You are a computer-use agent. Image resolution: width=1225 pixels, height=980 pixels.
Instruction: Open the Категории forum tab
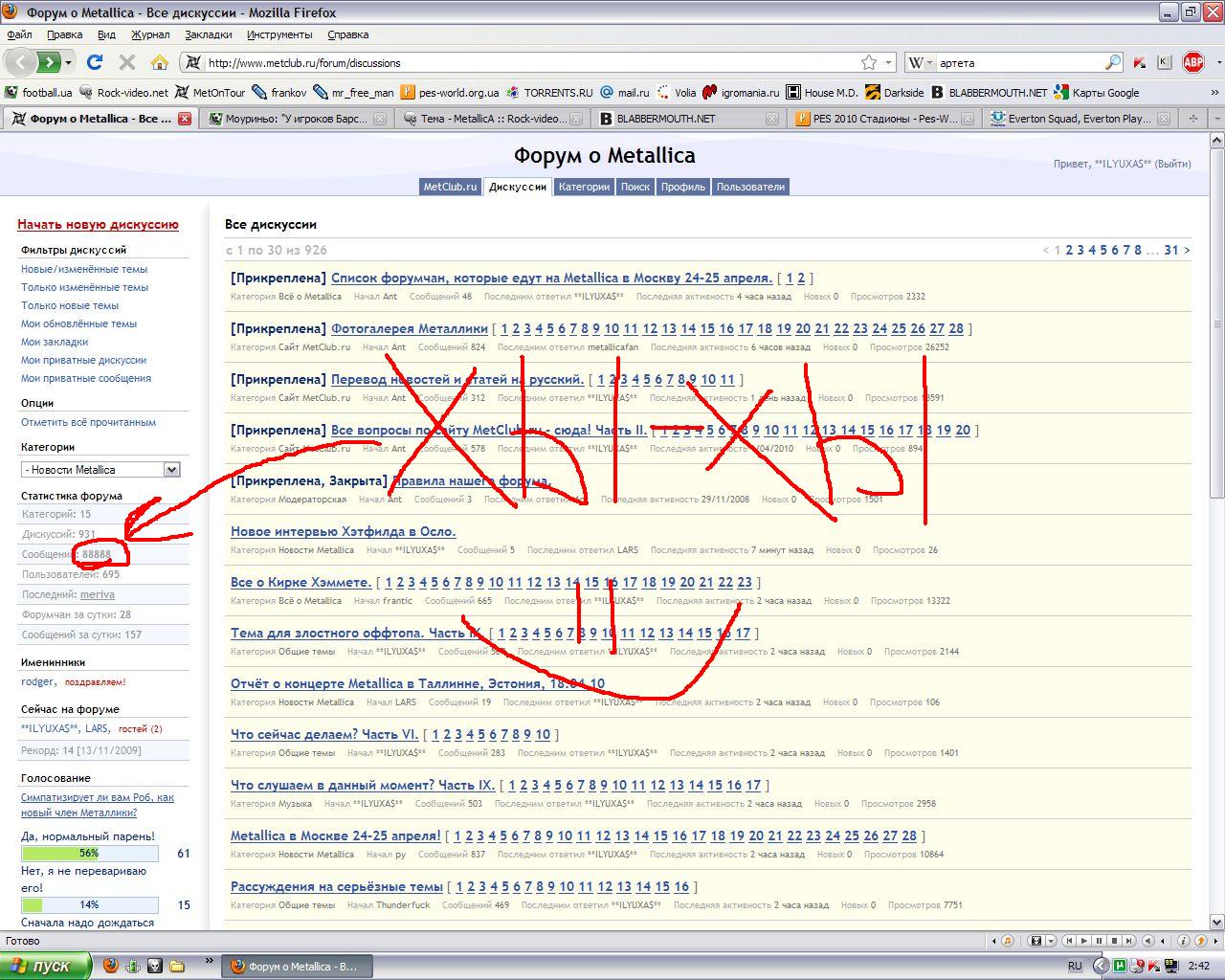coord(584,187)
